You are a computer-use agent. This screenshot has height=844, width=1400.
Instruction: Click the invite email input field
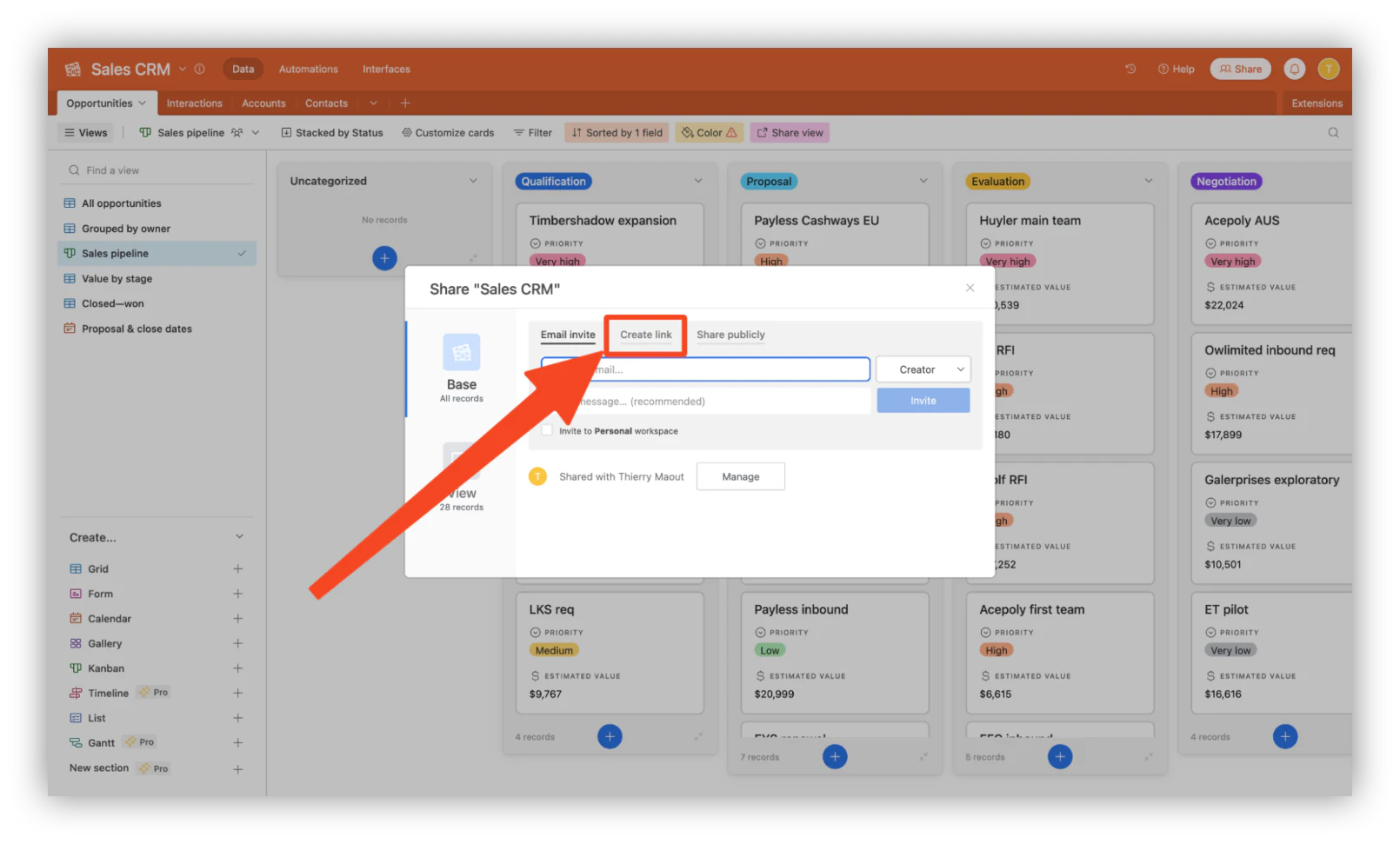[705, 369]
